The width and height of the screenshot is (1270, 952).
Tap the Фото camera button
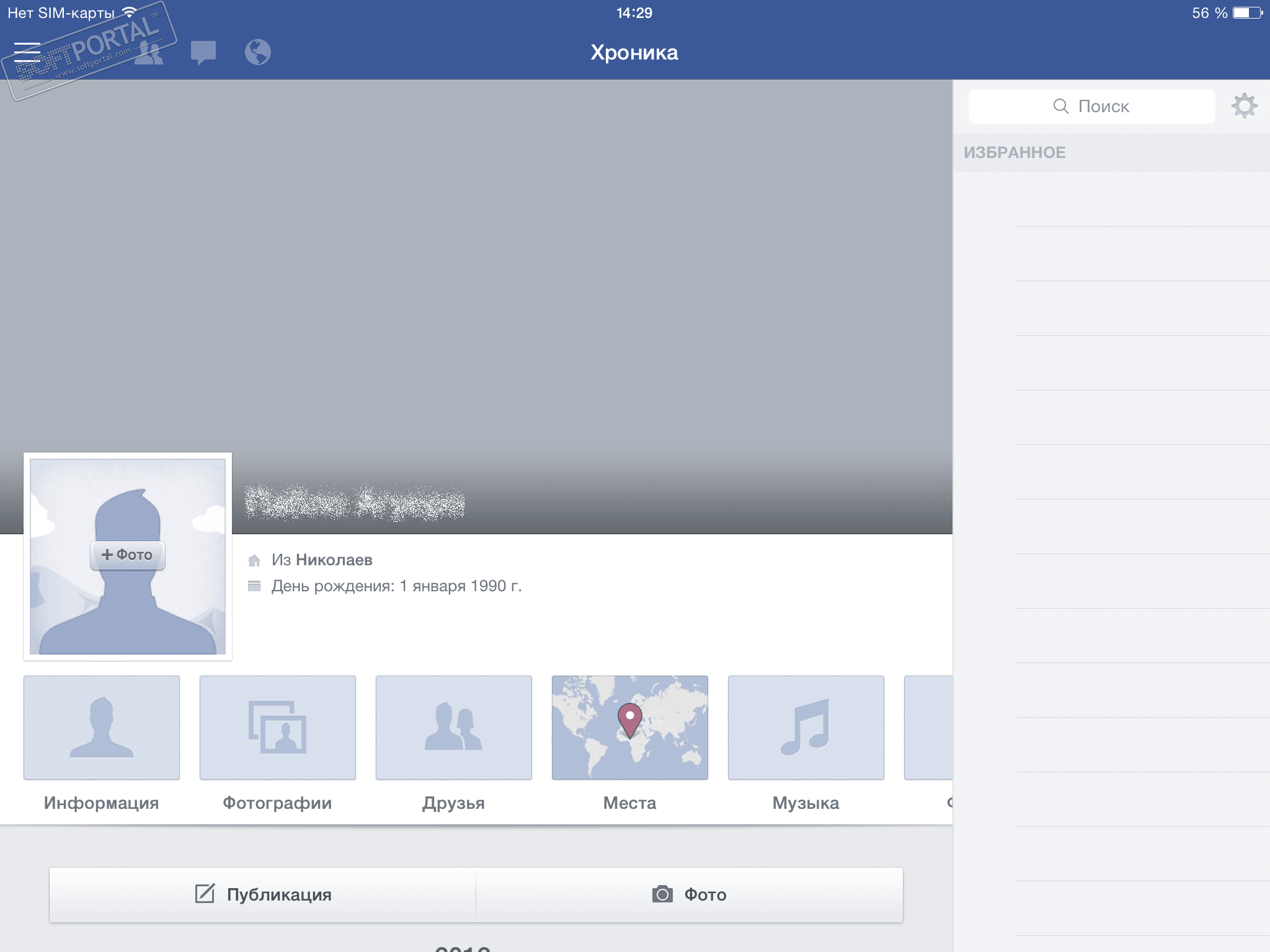click(689, 894)
